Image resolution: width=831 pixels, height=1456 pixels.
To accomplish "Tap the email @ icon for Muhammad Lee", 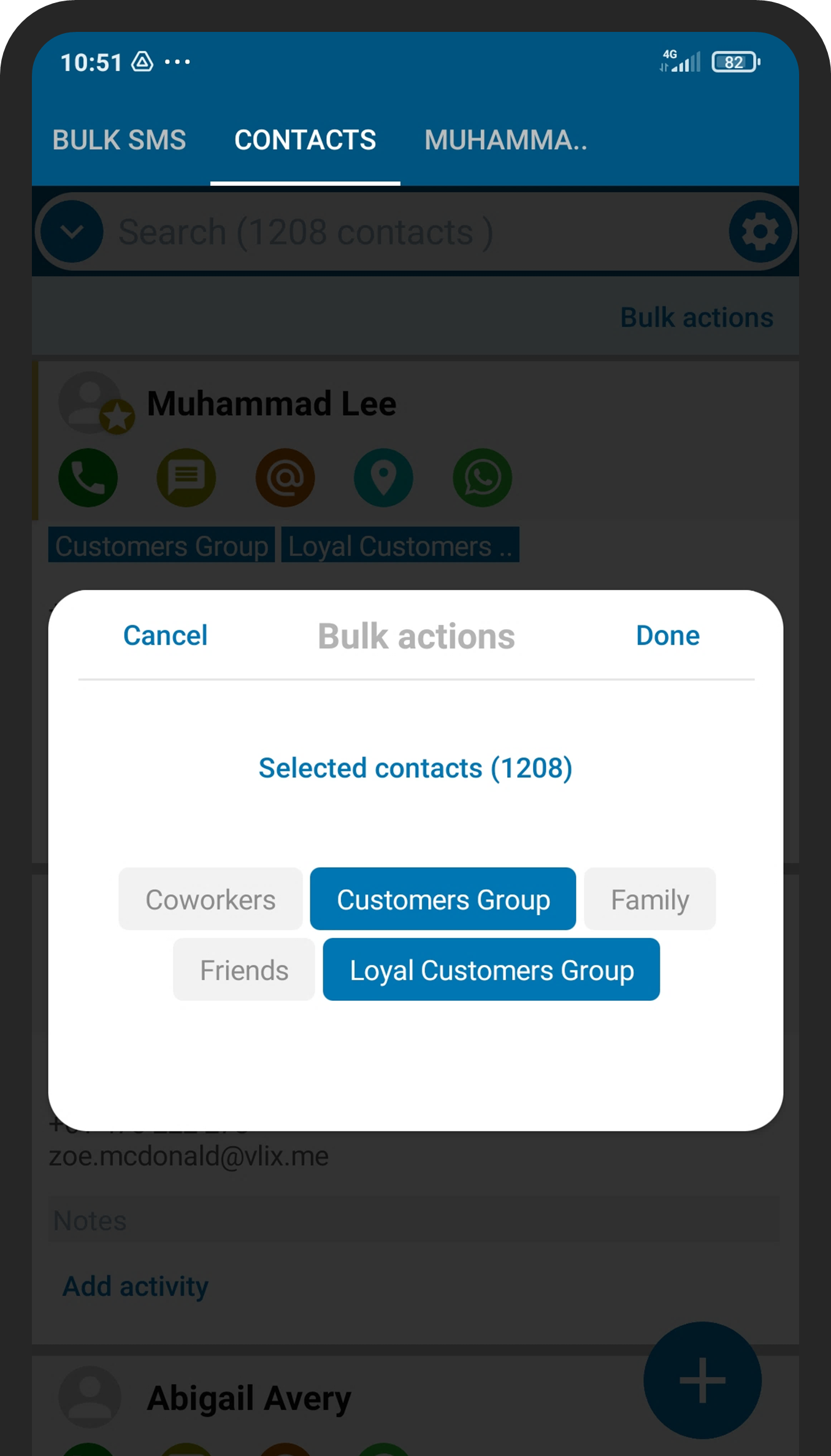I will click(285, 477).
